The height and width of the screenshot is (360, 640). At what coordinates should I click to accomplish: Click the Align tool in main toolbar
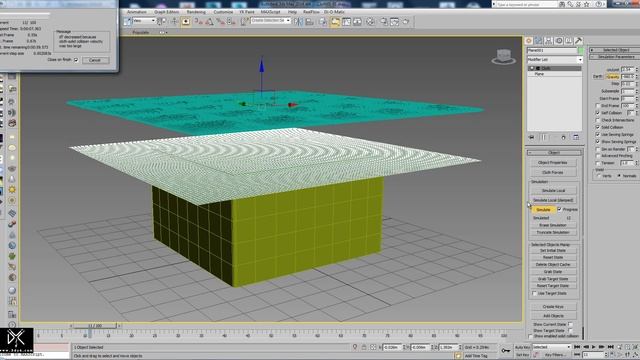point(309,22)
